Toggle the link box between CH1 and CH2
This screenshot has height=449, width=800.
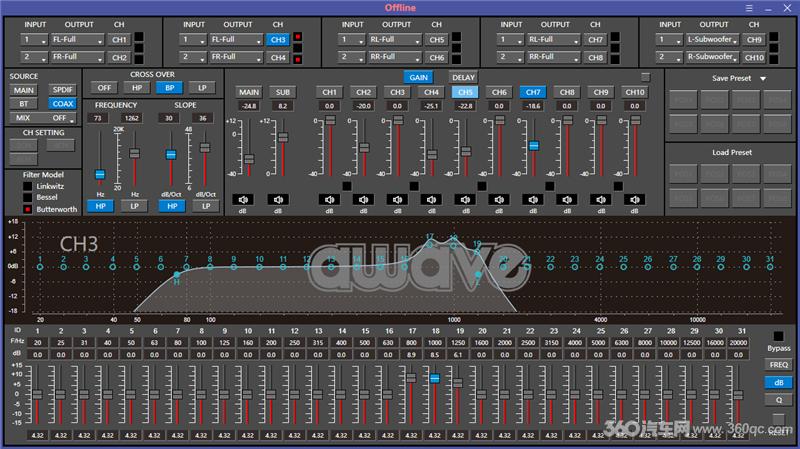347,186
